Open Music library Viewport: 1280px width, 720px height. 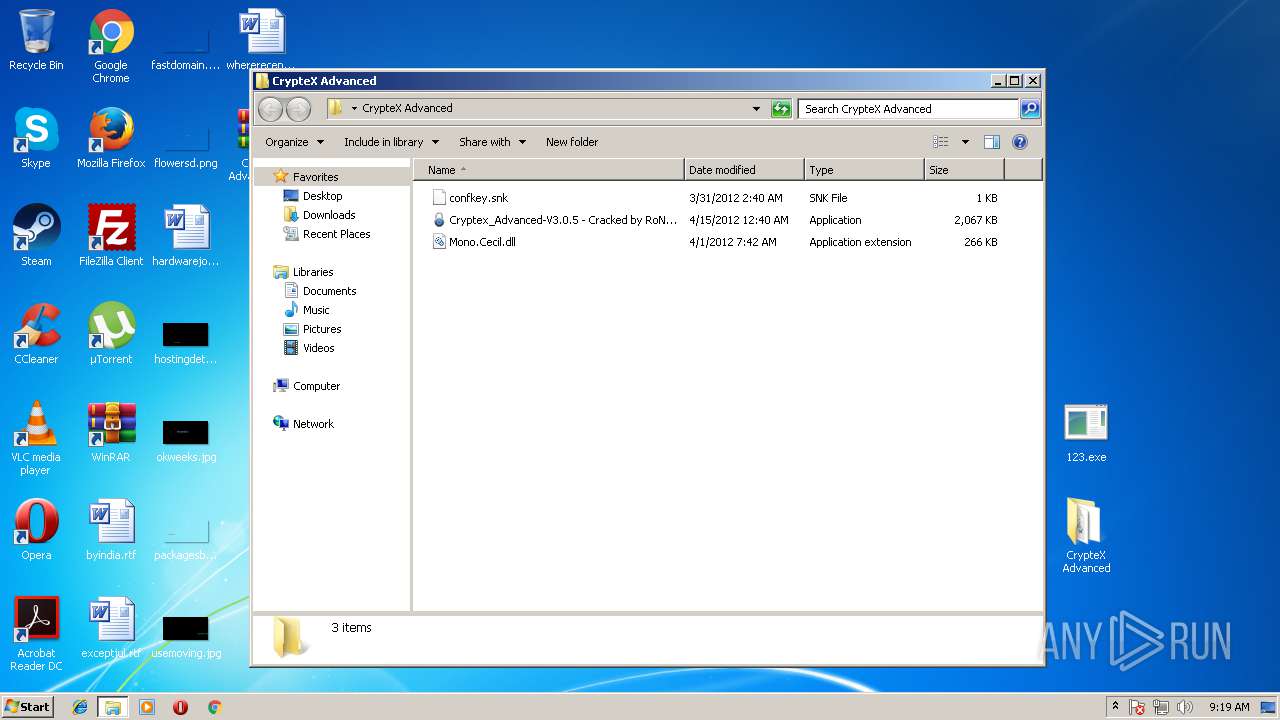pos(316,310)
